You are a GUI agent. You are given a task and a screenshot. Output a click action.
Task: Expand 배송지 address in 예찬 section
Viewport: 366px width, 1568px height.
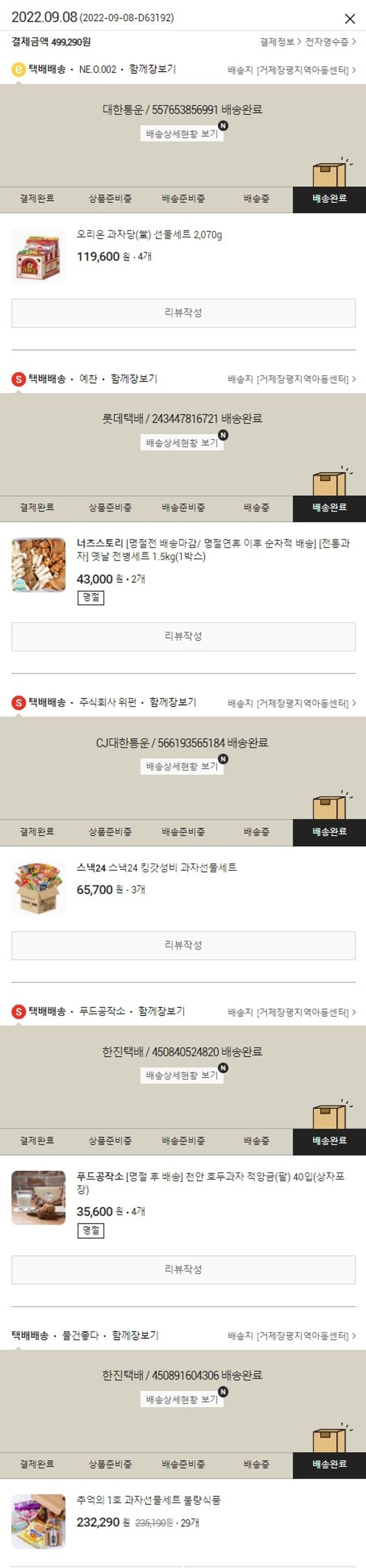(292, 379)
